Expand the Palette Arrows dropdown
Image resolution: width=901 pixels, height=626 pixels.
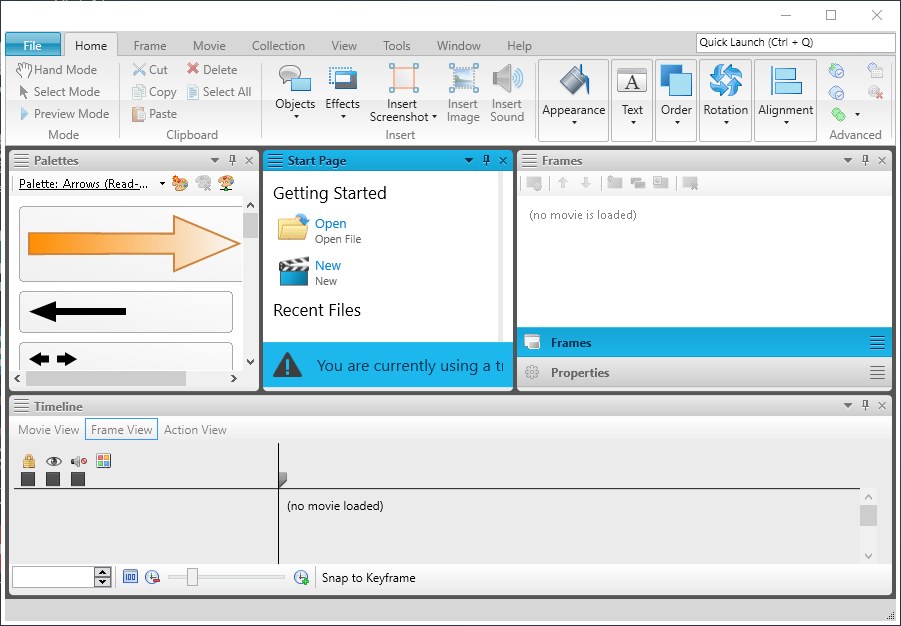(163, 184)
